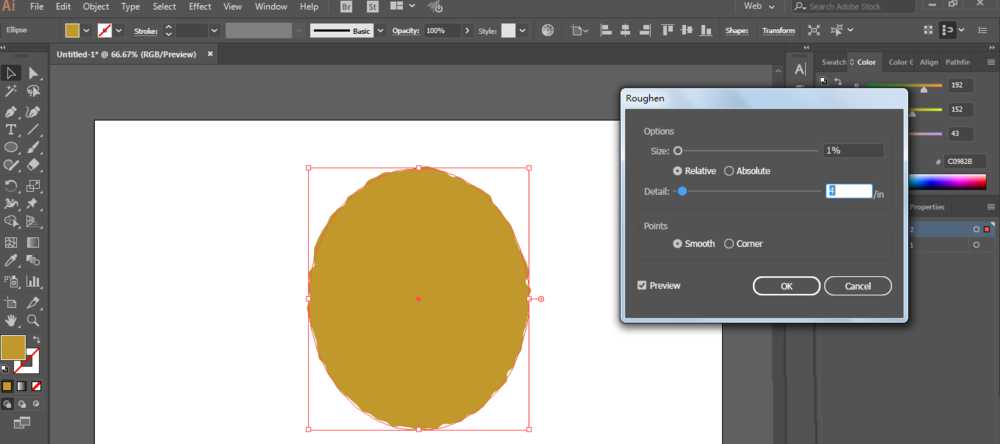Switch to the Swatches panel tab
The width and height of the screenshot is (1000, 444).
[x=833, y=63]
